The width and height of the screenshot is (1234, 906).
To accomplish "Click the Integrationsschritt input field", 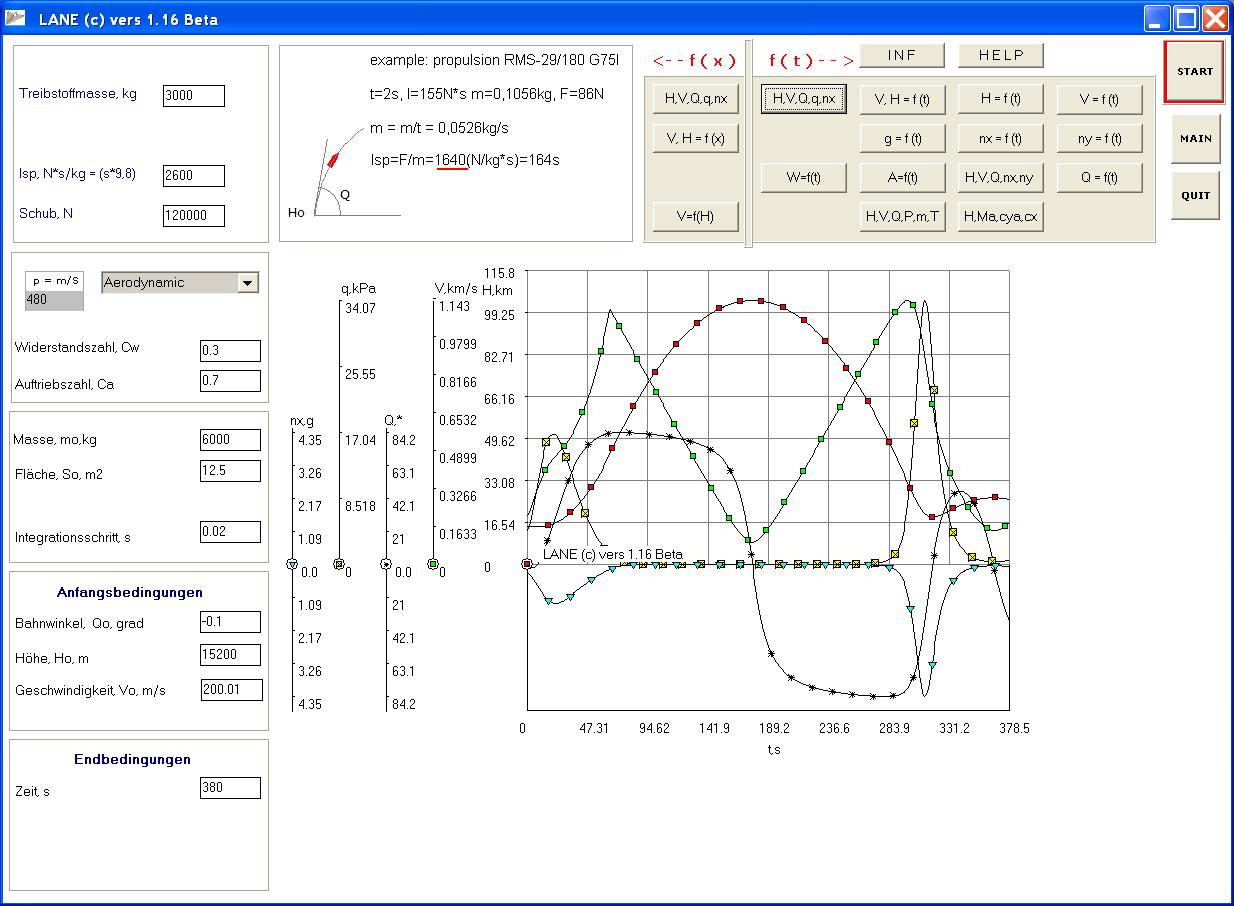I will pos(230,532).
